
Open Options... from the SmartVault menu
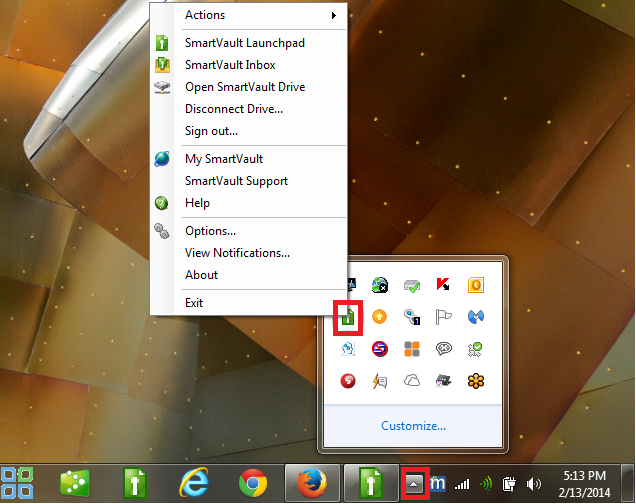coord(248,231)
